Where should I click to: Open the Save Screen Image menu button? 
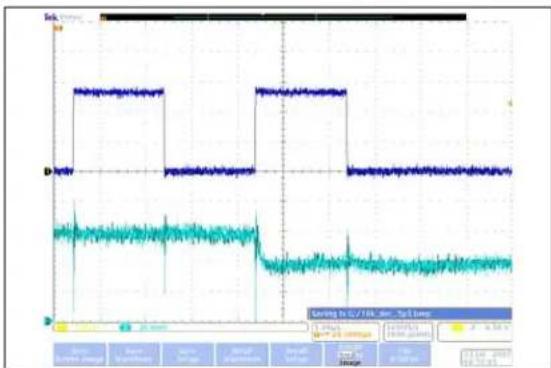coord(79,355)
